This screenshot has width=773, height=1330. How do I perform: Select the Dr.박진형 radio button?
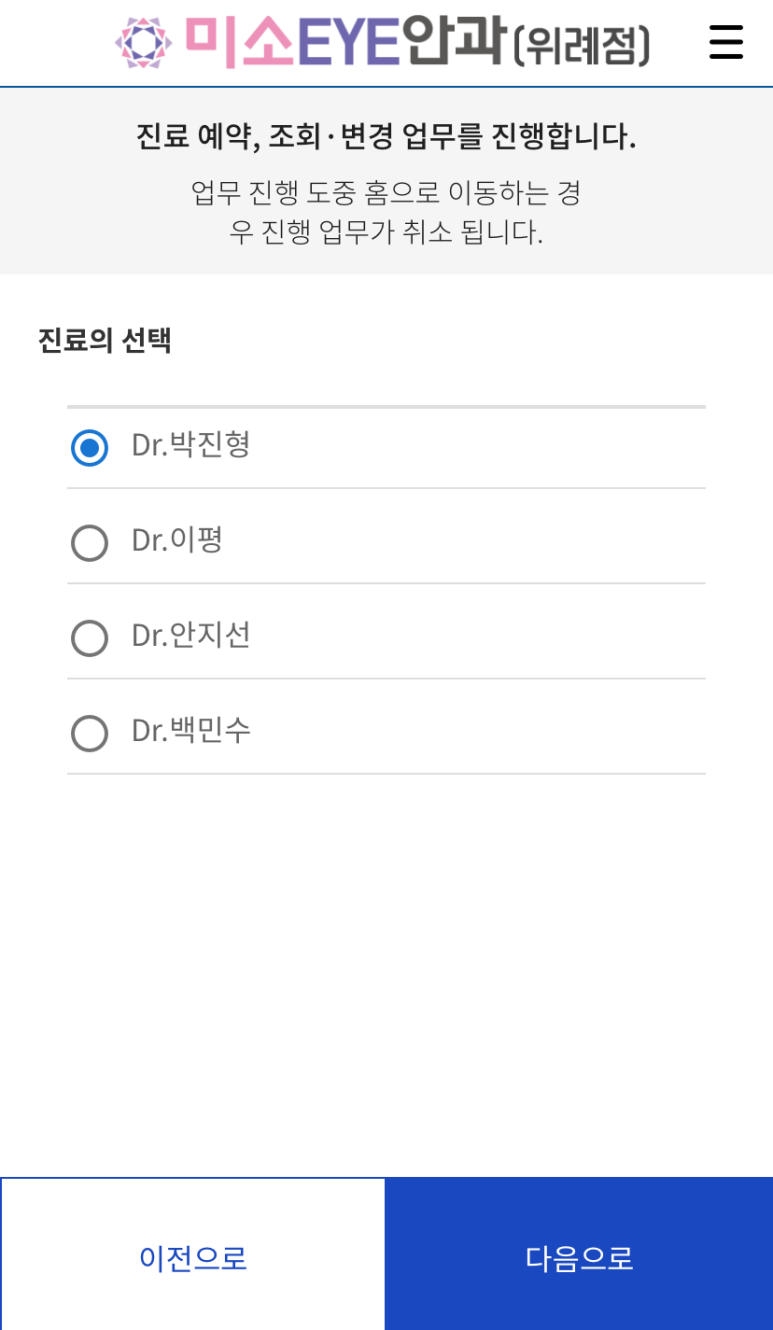tap(89, 447)
